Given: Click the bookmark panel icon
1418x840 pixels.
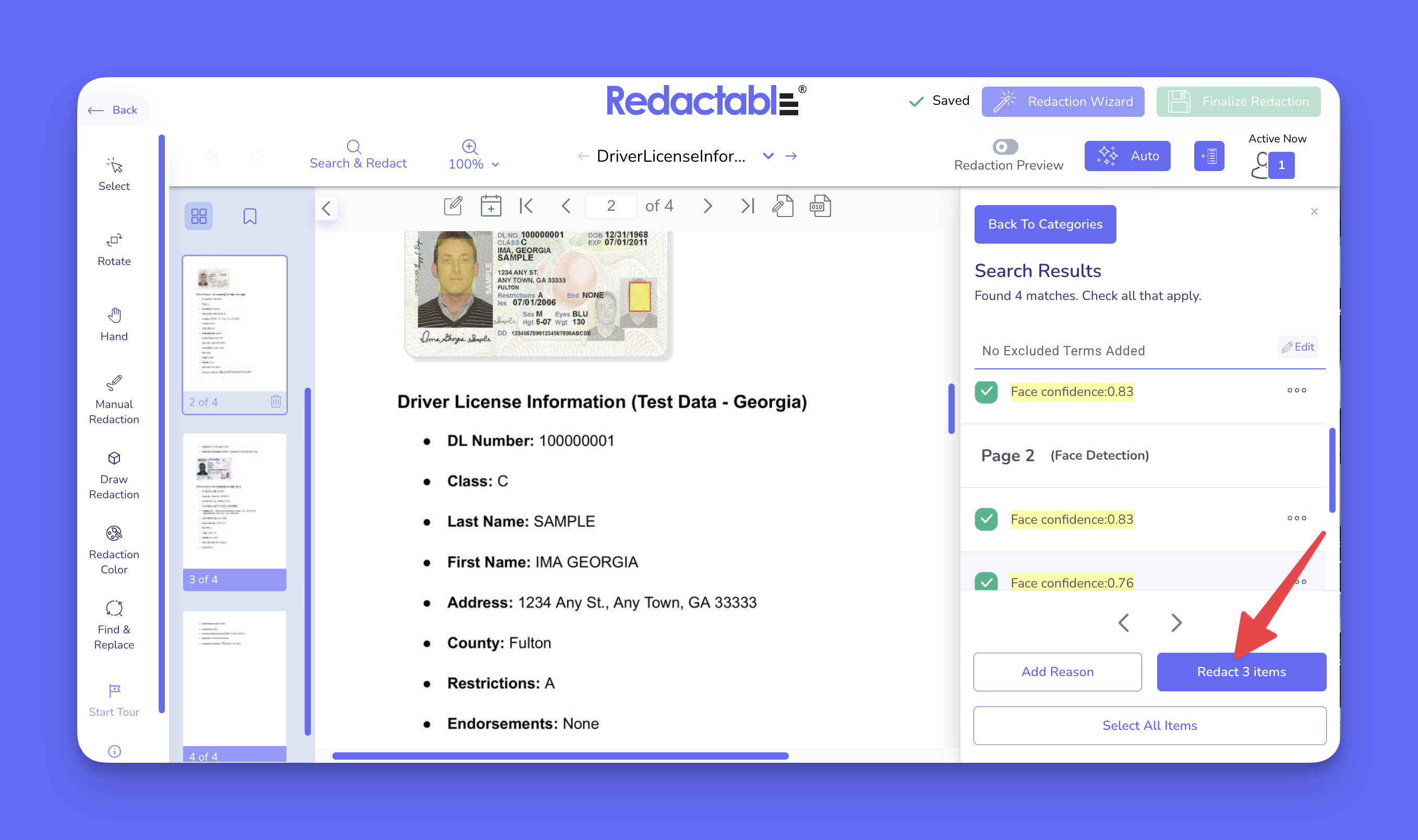Looking at the screenshot, I should coord(249,216).
